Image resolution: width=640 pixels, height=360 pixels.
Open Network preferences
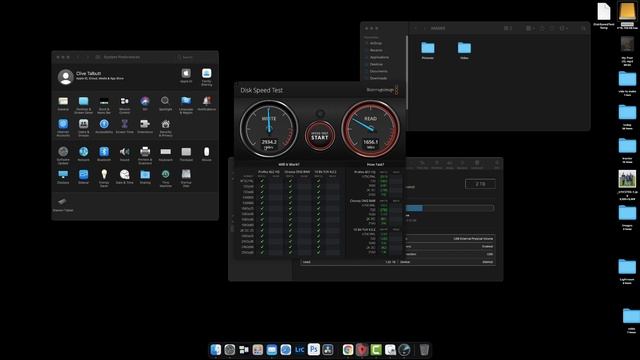tap(83, 154)
